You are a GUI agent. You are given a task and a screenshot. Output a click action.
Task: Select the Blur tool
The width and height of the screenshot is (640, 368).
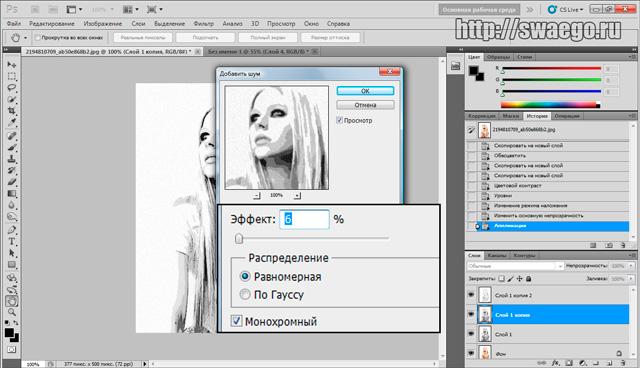(11, 205)
